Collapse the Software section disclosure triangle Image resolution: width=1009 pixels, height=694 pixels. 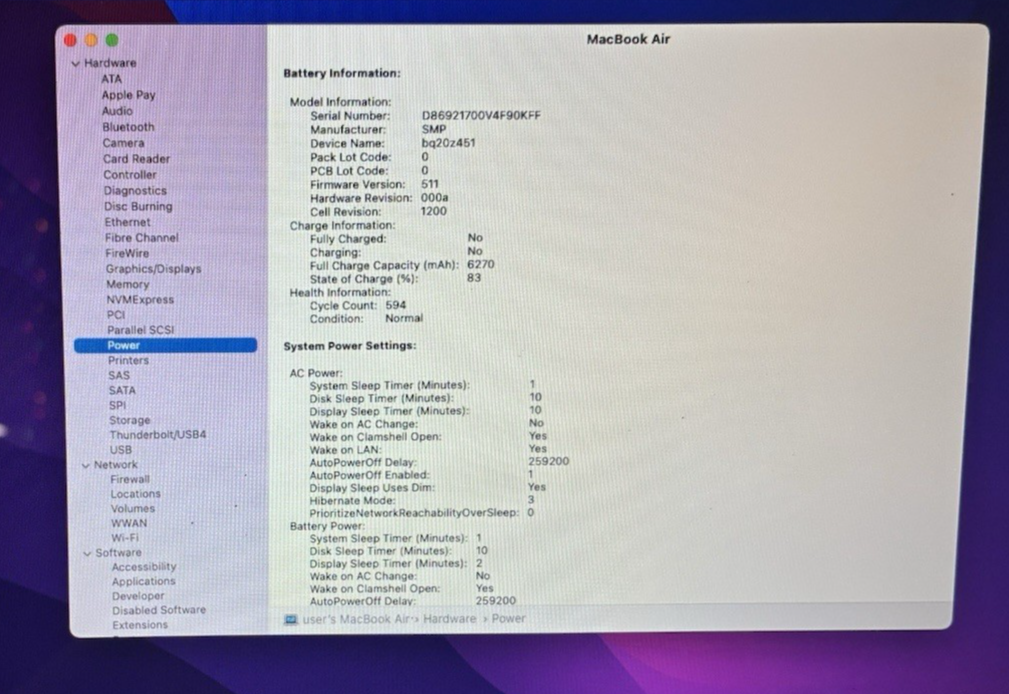point(88,553)
